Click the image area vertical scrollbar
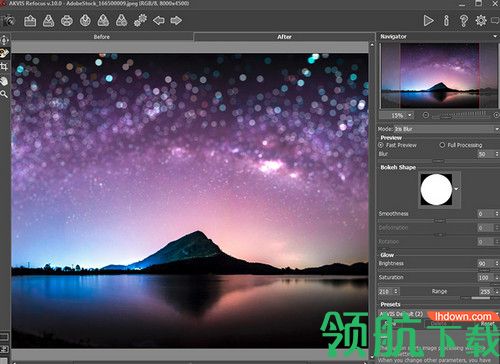The width and height of the screenshot is (500, 364). coord(372,200)
